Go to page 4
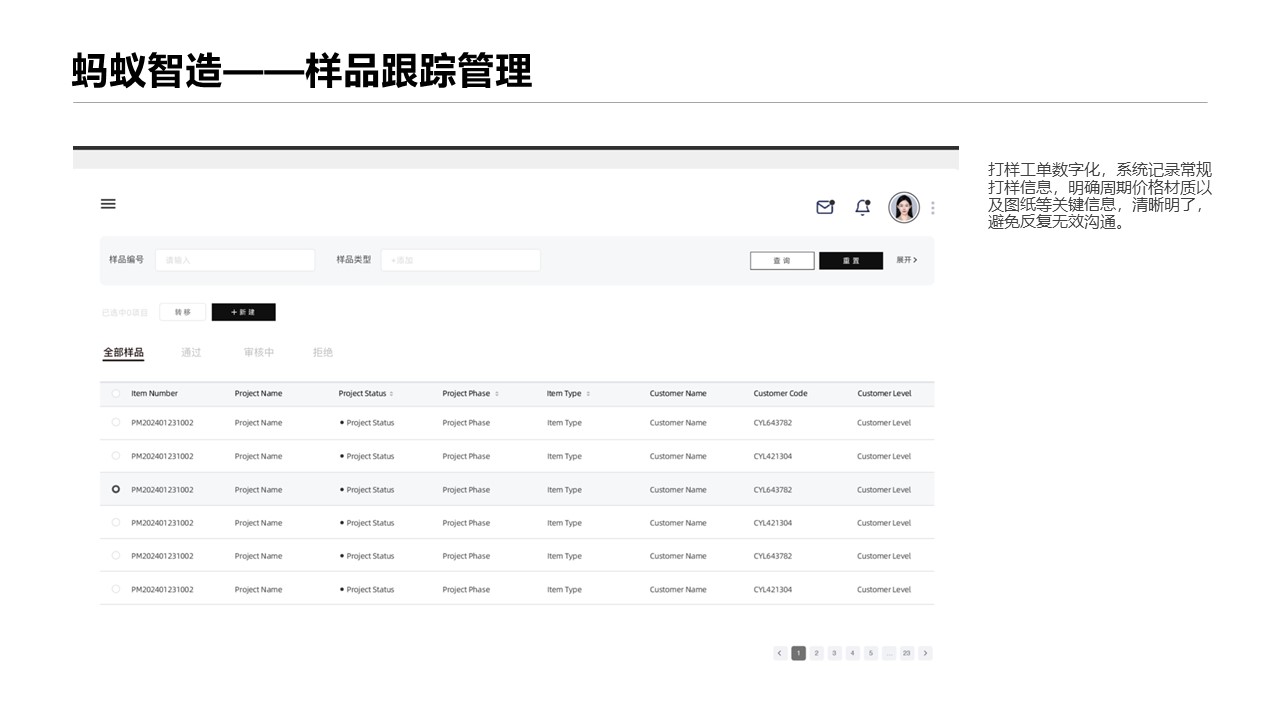 click(852, 653)
